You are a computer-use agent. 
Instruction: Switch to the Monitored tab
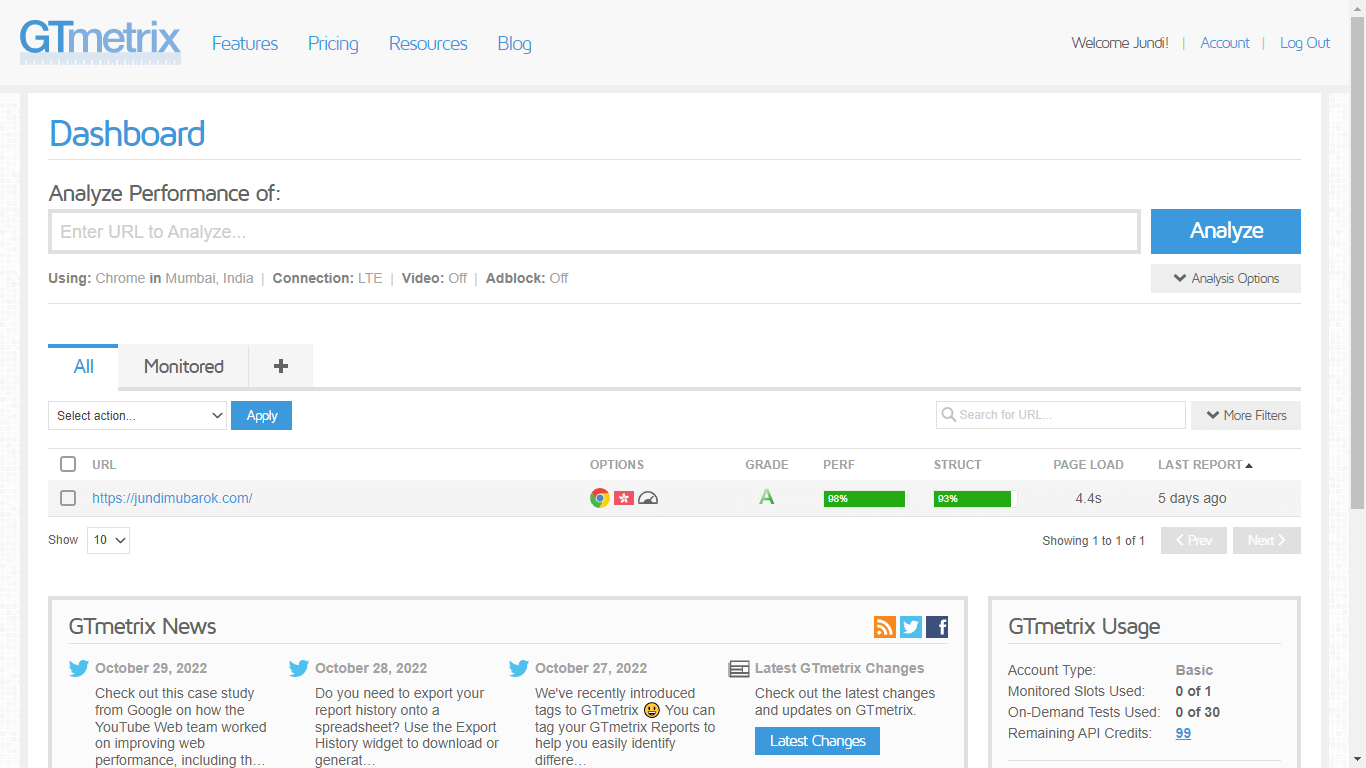pos(183,366)
